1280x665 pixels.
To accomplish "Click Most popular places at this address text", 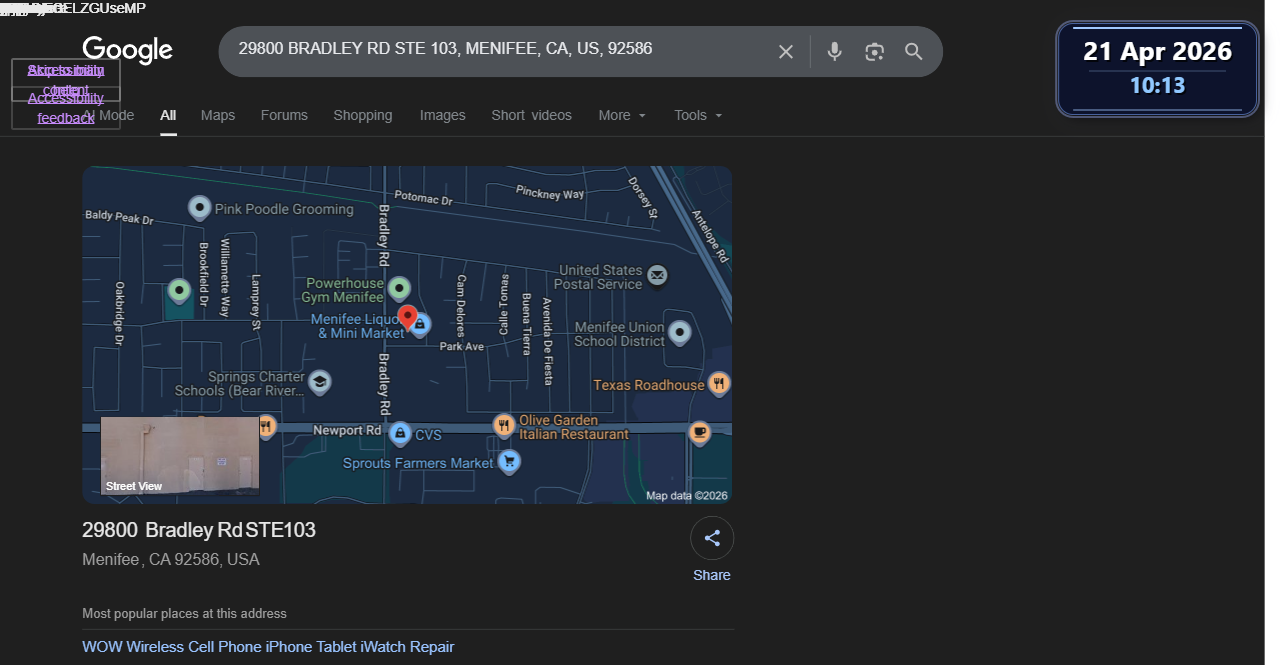I will click(184, 614).
